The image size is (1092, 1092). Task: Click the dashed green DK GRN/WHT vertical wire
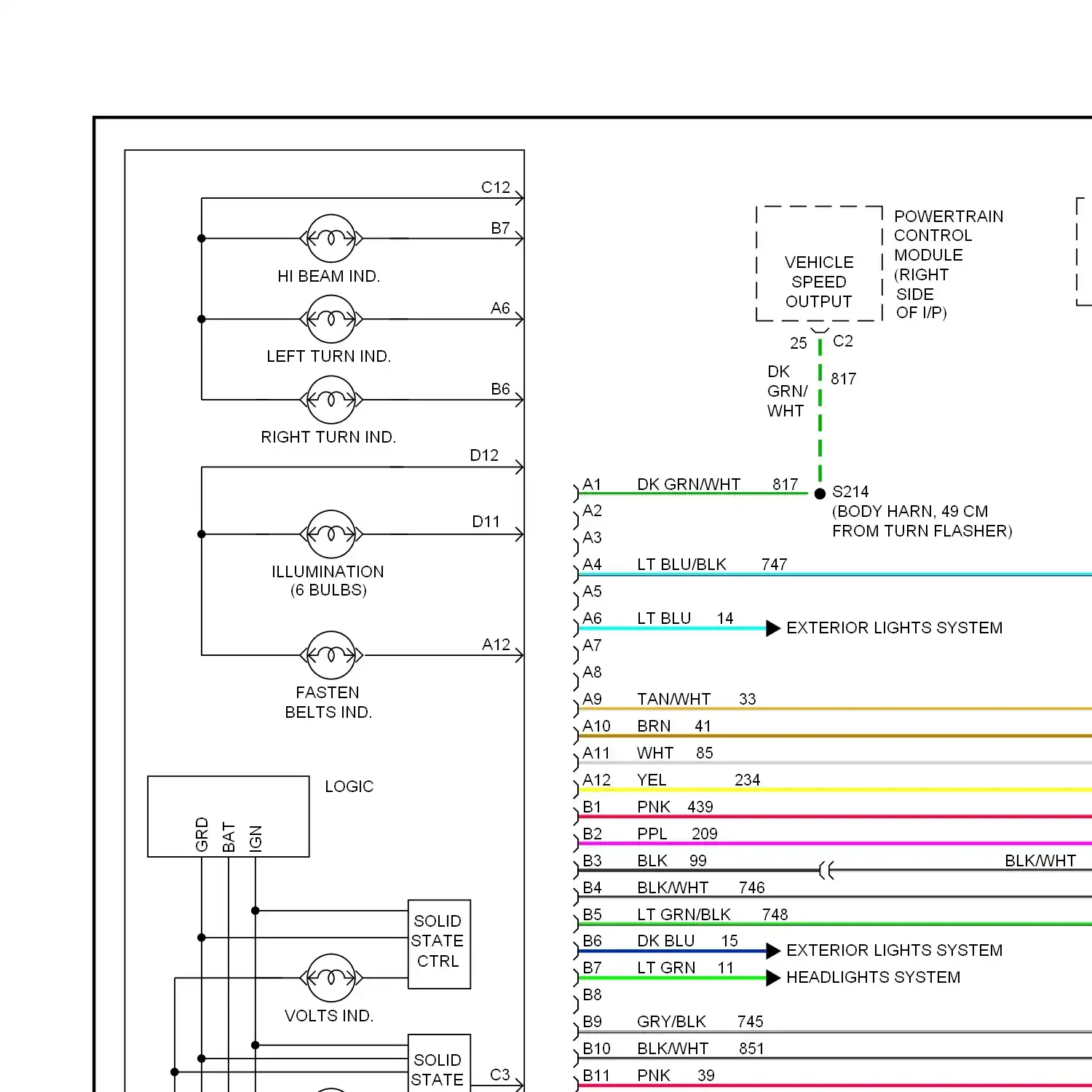click(820, 411)
